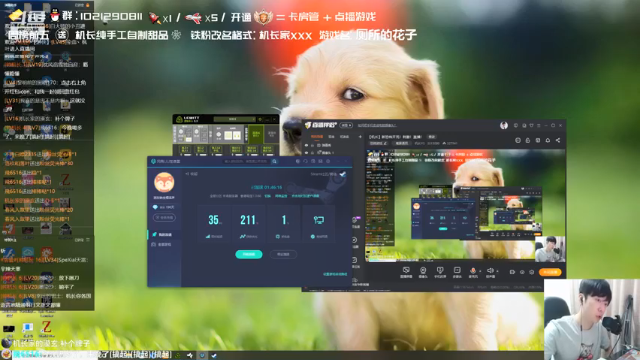Viewport: 640px width, 360px height.
Task: Click the 211 stat card
Action: (249, 224)
